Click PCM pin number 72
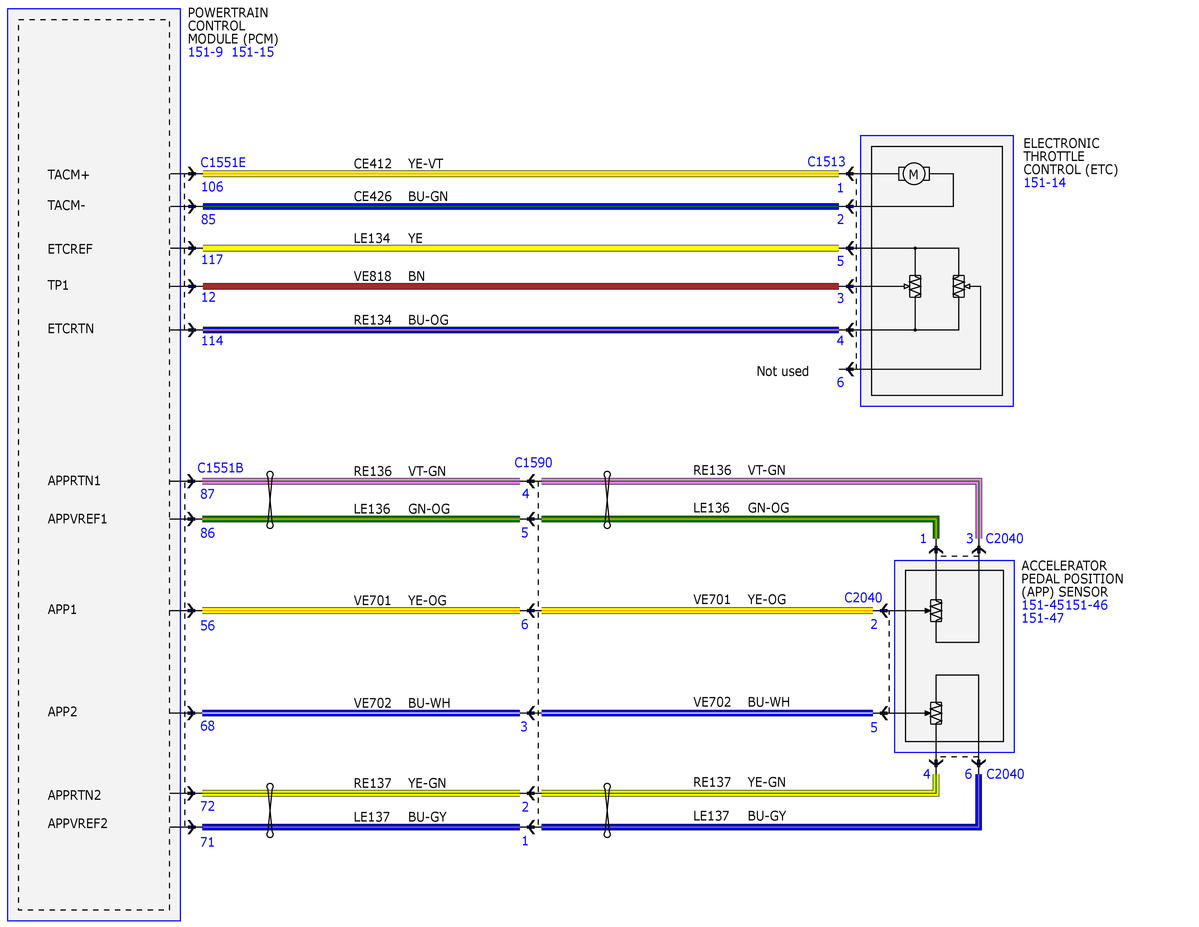Image resolution: width=1199 pixels, height=927 pixels. 207,806
